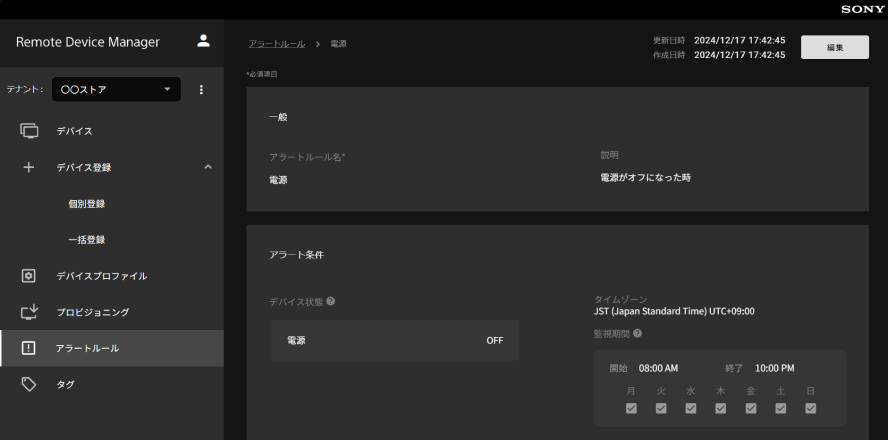Open the tenant dropdown showing ○○ストア
Viewport: 888px width, 440px height.
(x=116, y=90)
